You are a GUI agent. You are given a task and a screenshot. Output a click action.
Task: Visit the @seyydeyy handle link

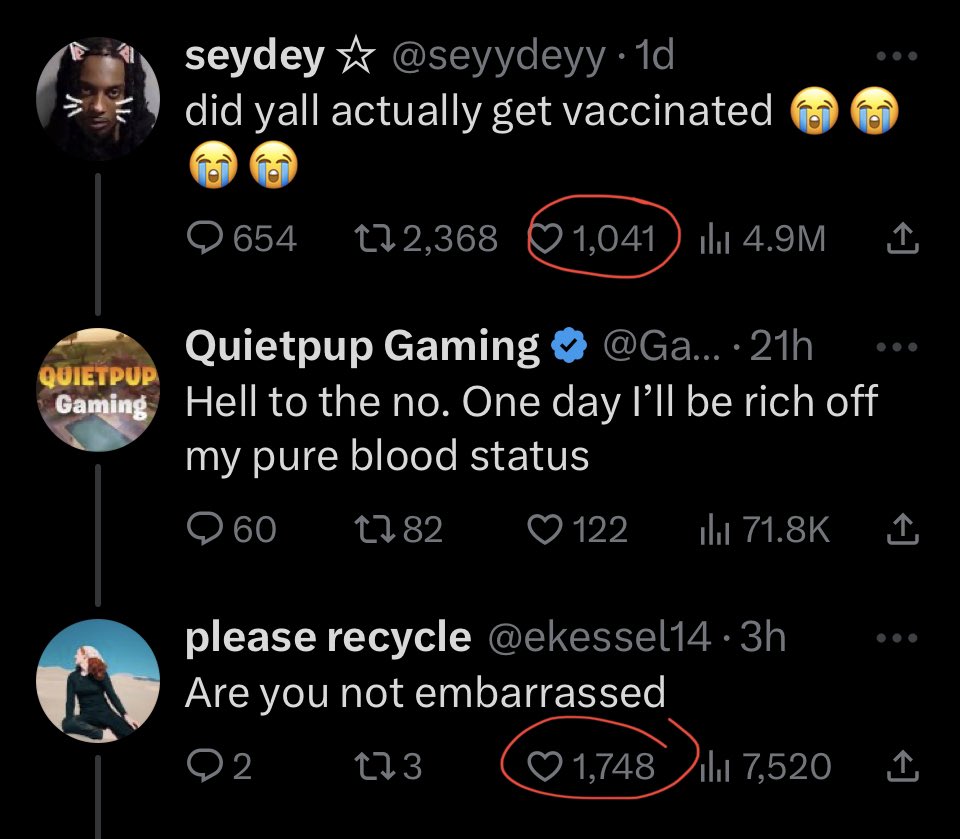tap(498, 56)
